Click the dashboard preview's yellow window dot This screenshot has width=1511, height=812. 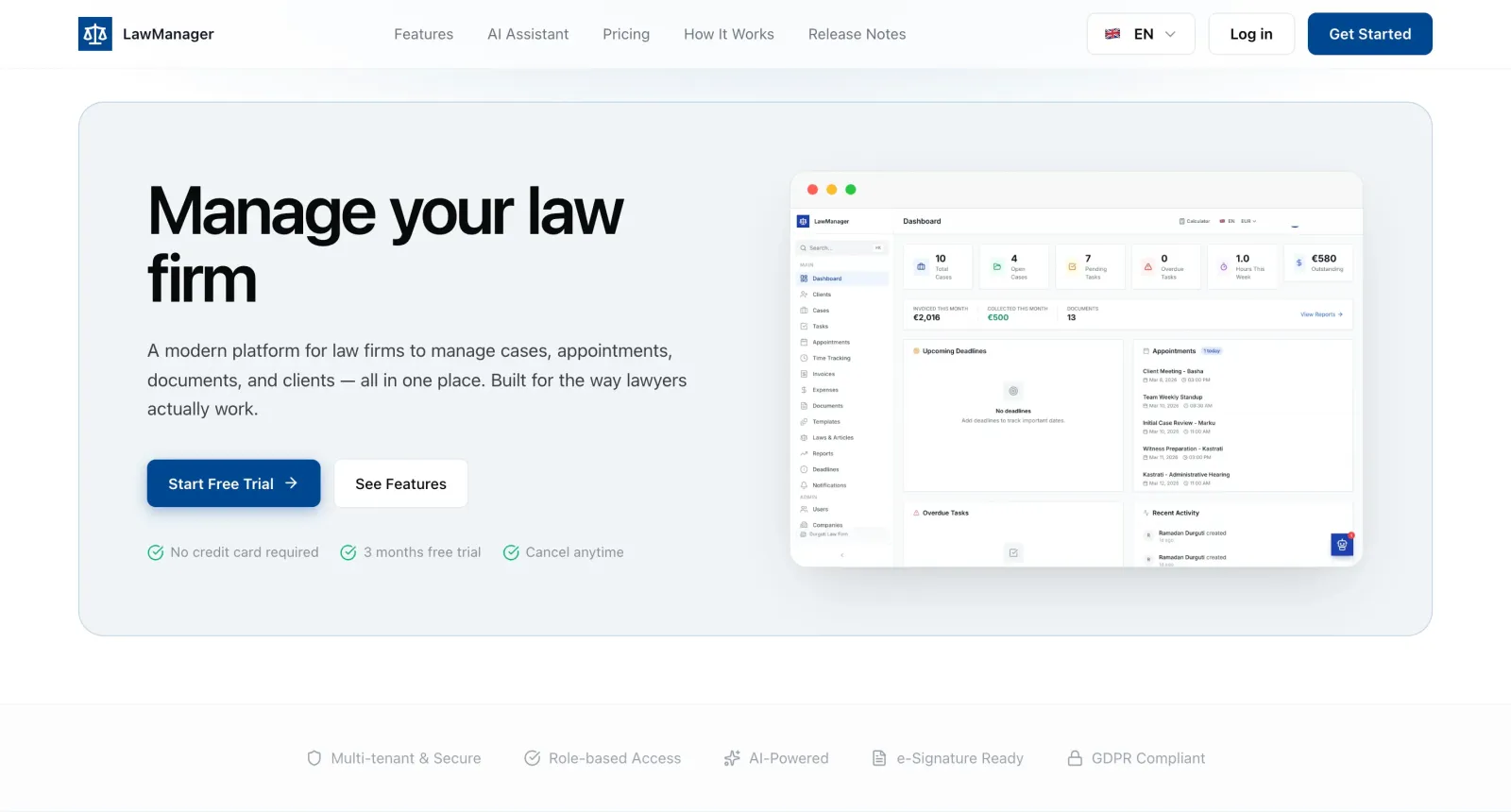click(x=831, y=190)
